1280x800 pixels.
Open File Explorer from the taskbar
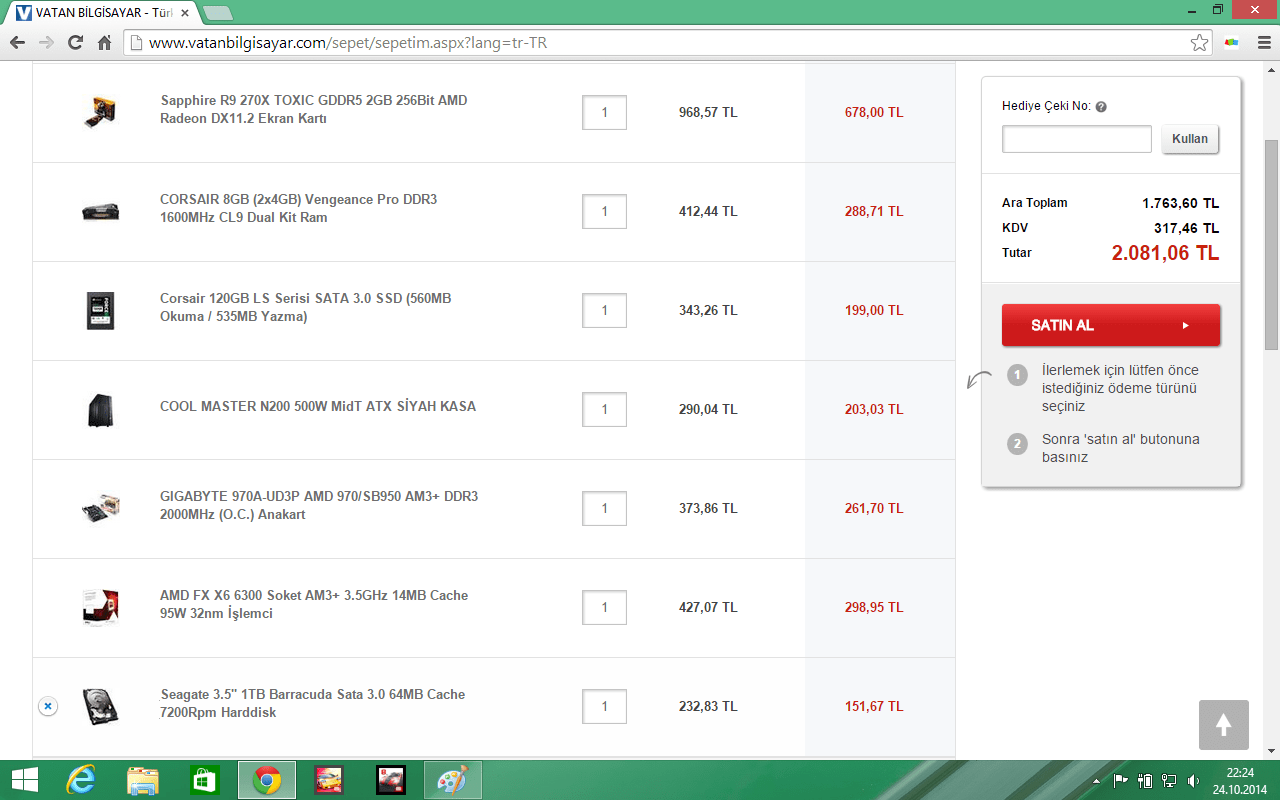(143, 780)
